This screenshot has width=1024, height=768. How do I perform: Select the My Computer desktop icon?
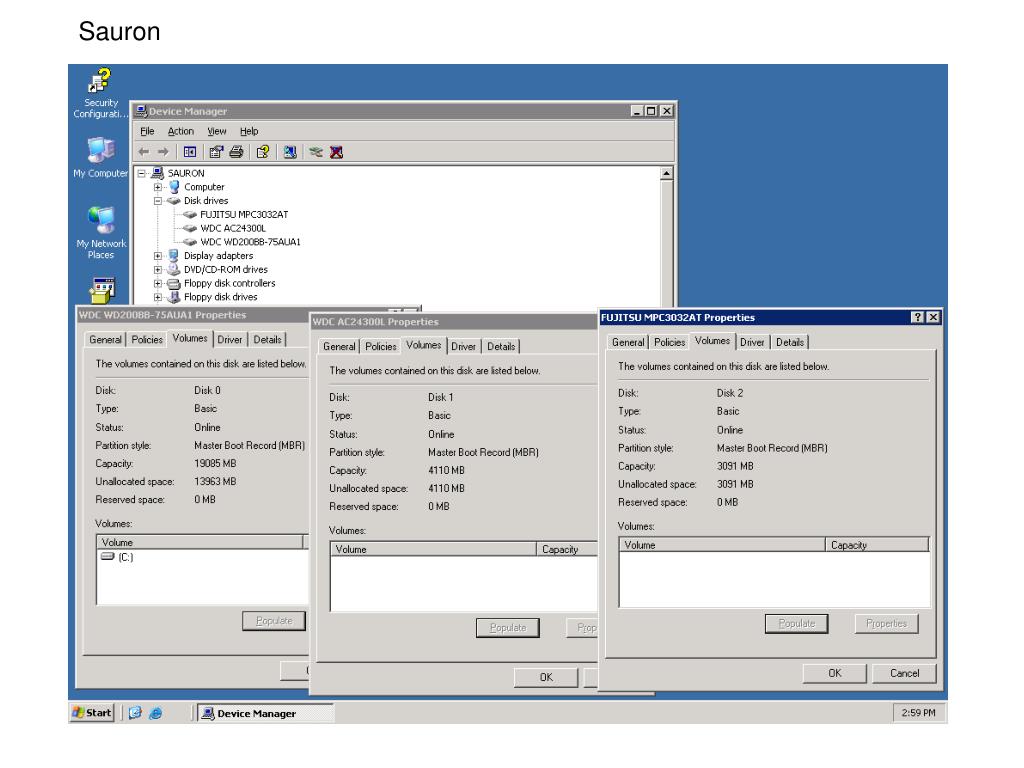tap(101, 157)
